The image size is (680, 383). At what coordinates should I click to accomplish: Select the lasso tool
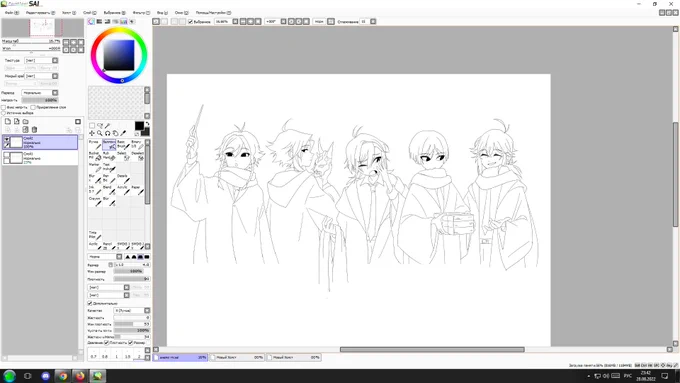(x=100, y=126)
